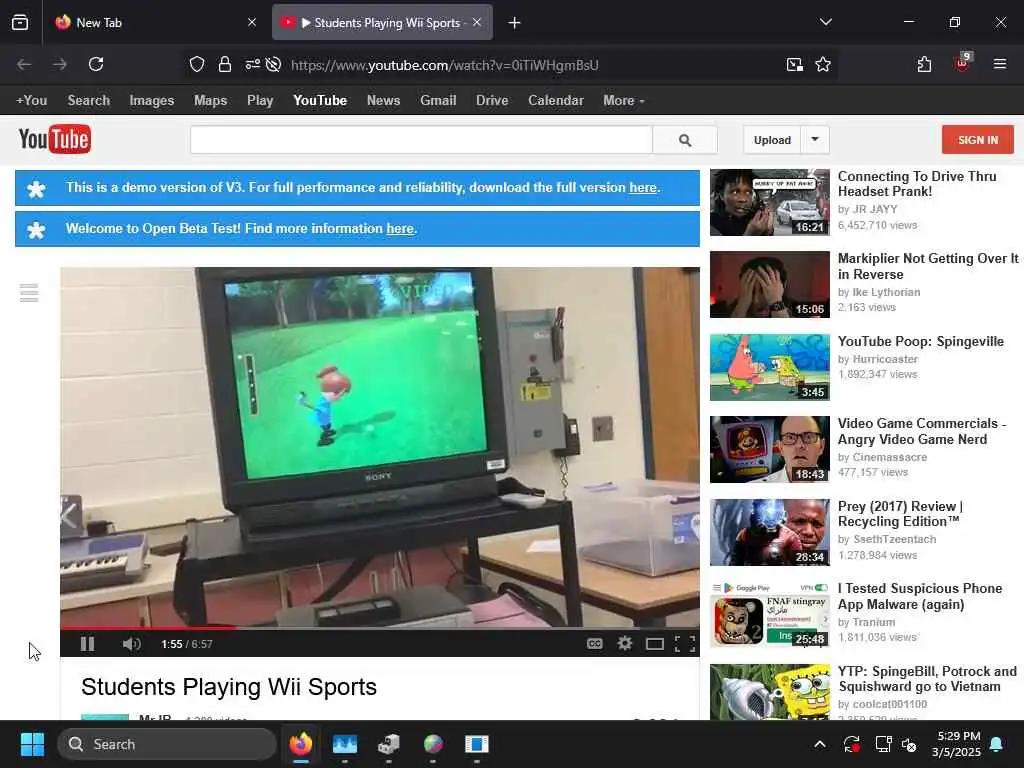Open Firefox View recent browsing icon
Screen dimensions: 1024x768
[20, 23]
